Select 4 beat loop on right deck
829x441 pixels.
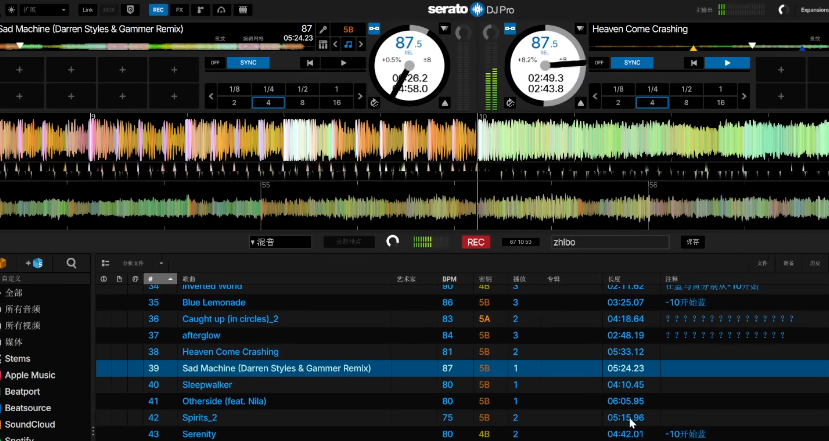click(x=652, y=103)
